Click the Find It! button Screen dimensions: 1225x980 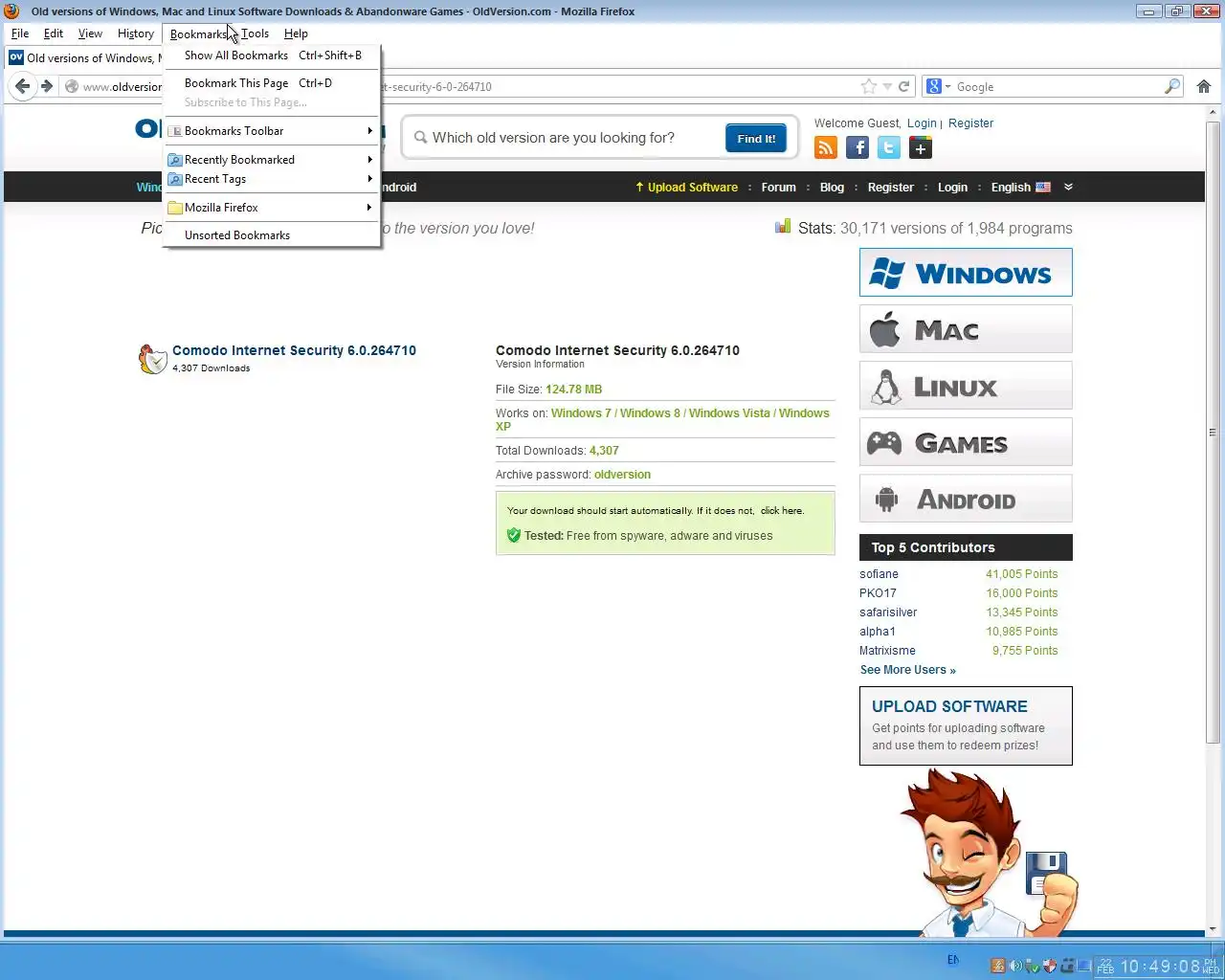point(756,139)
